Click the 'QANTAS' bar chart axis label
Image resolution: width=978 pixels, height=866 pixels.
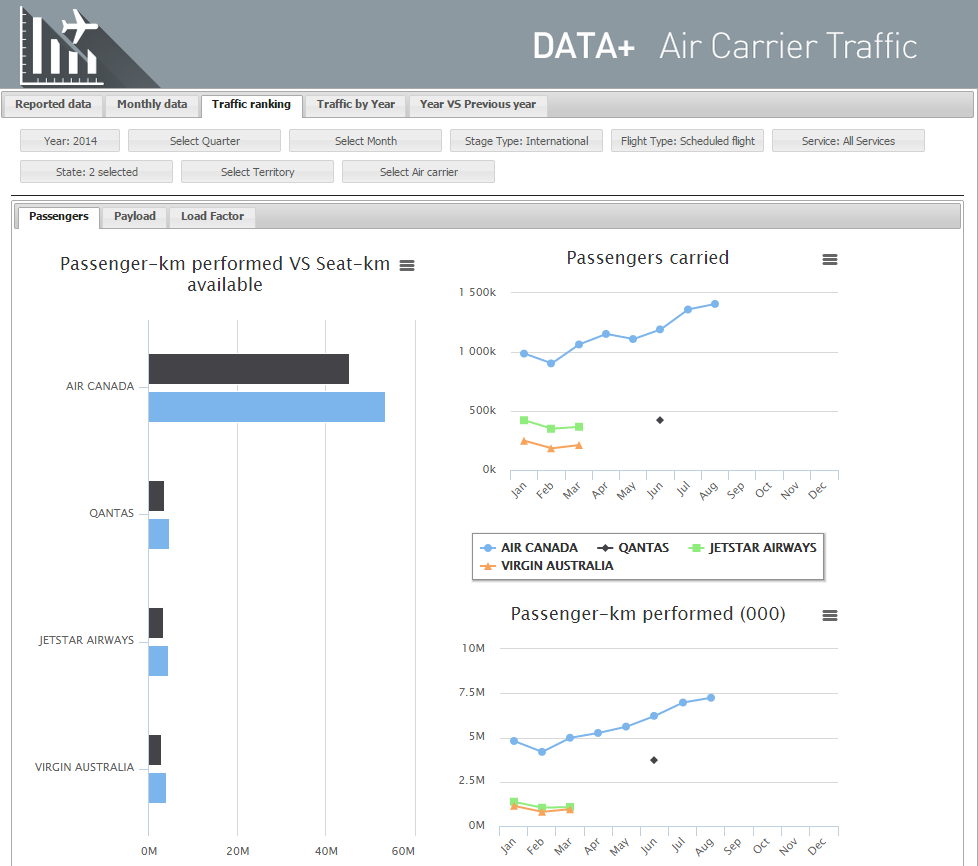click(112, 513)
